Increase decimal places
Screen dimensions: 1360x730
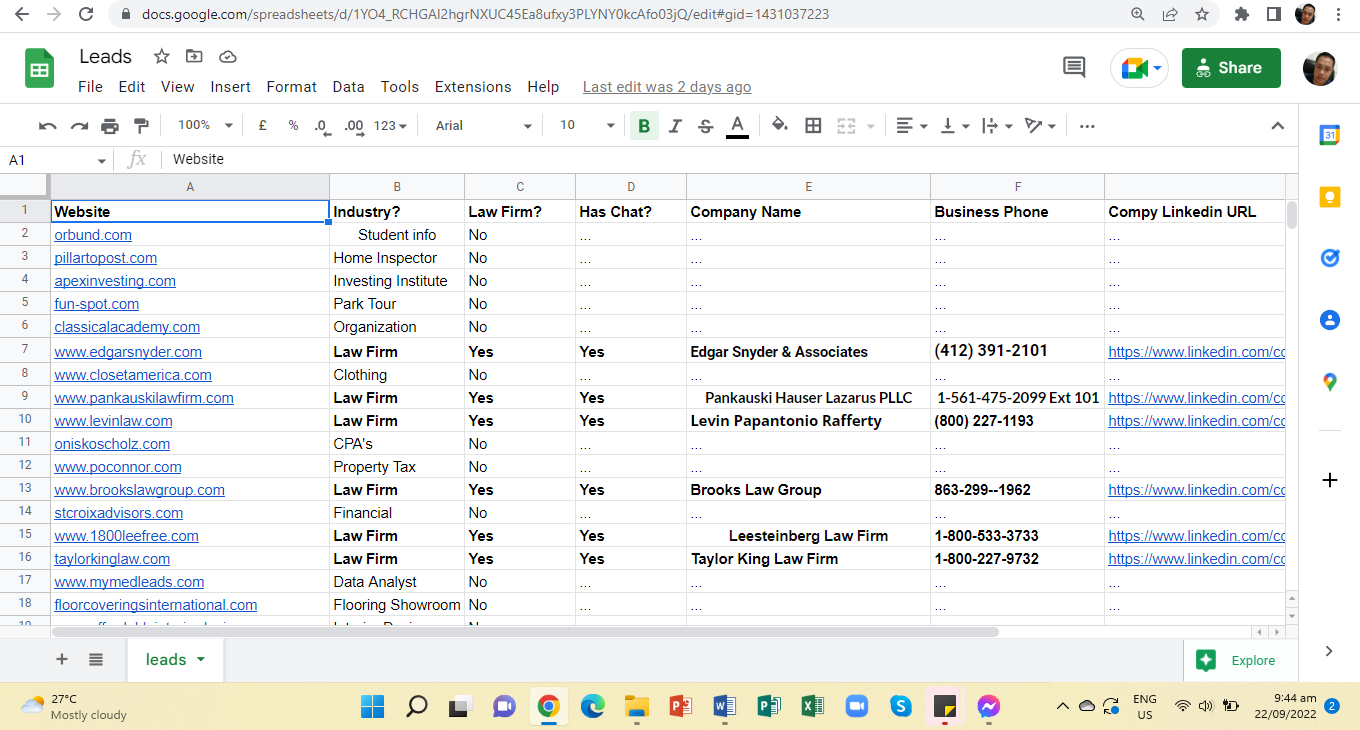[x=354, y=126]
